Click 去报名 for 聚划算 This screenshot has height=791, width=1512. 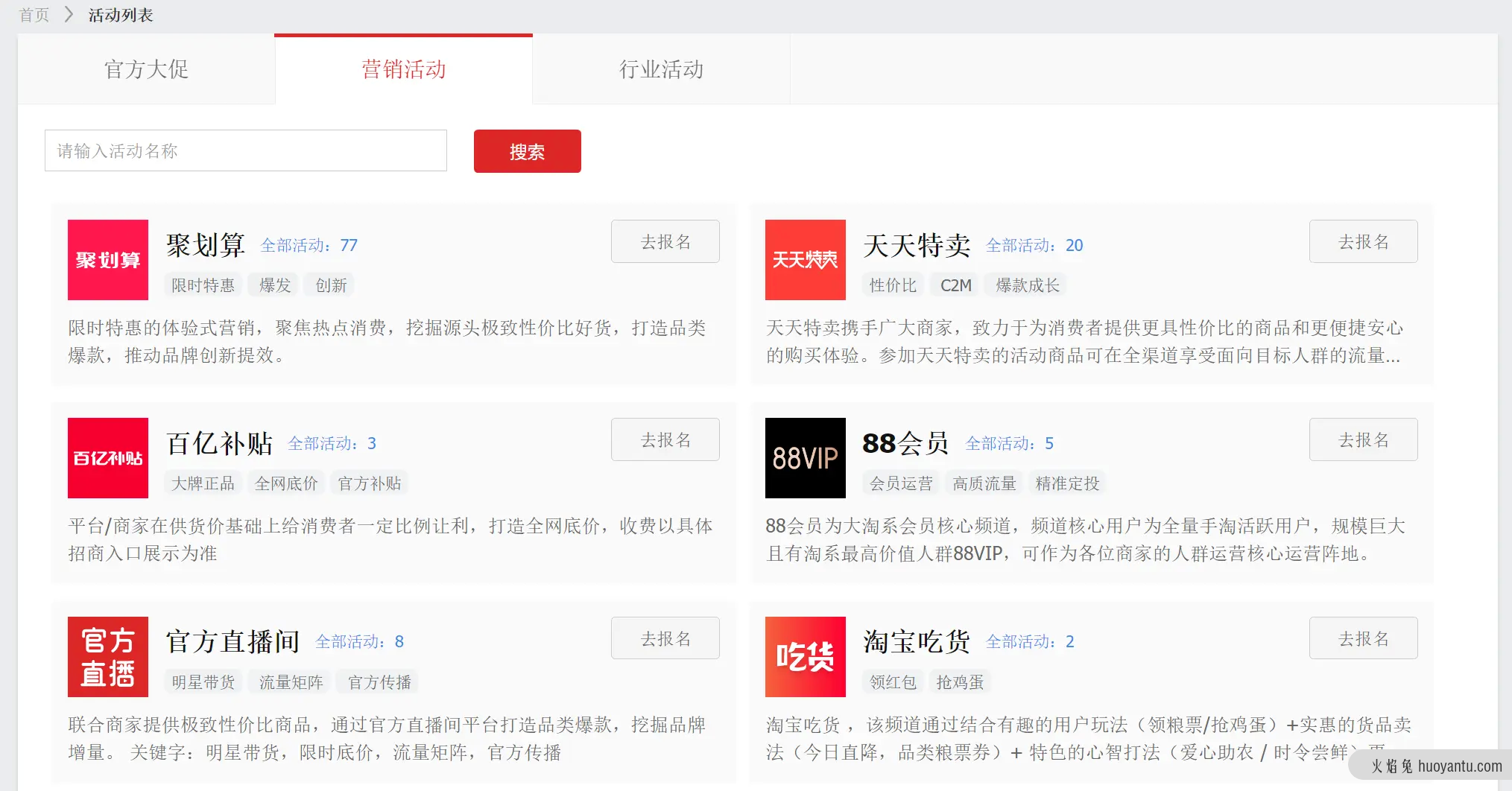click(665, 241)
